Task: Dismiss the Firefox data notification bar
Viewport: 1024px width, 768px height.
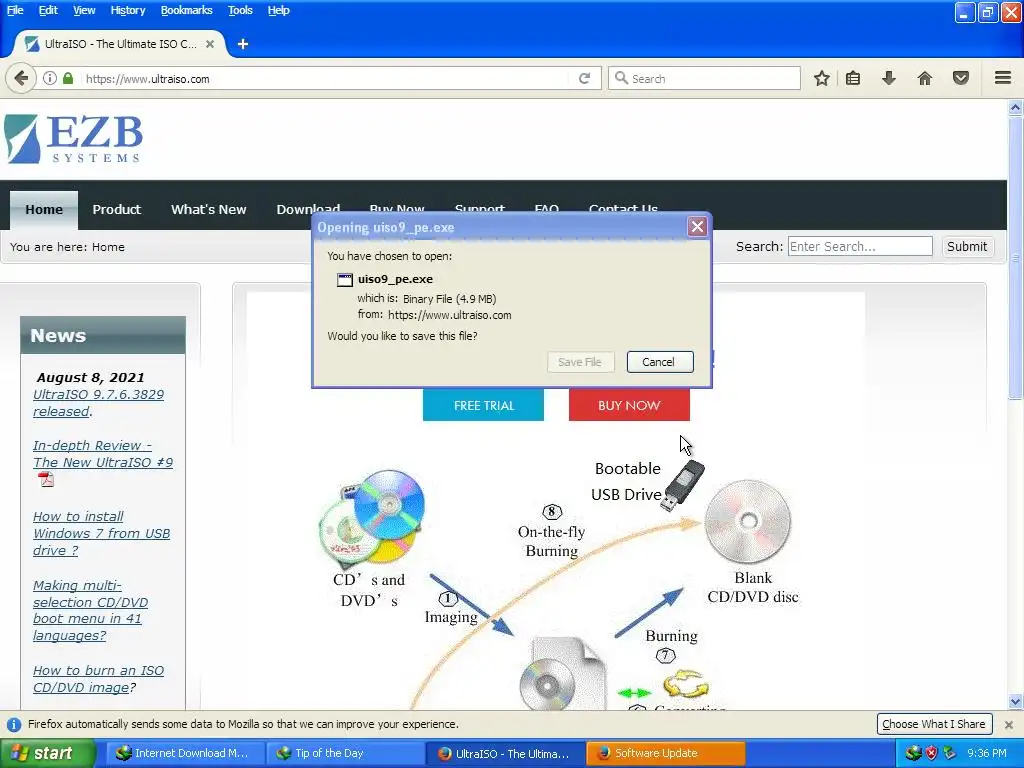Action: 1009,724
